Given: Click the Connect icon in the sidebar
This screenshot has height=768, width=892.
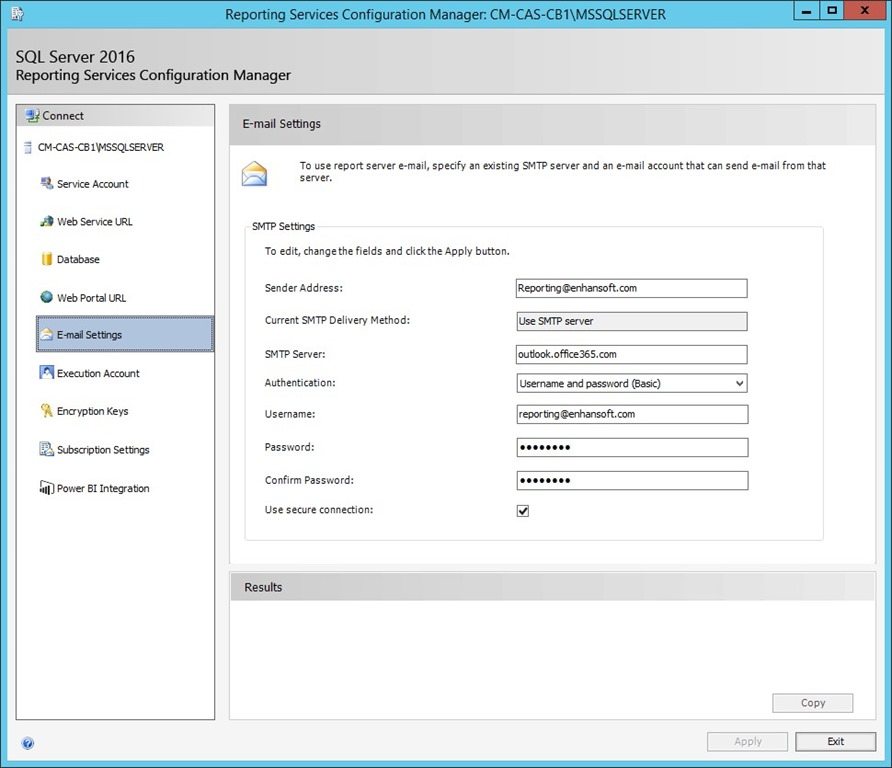Looking at the screenshot, I should click(x=33, y=115).
